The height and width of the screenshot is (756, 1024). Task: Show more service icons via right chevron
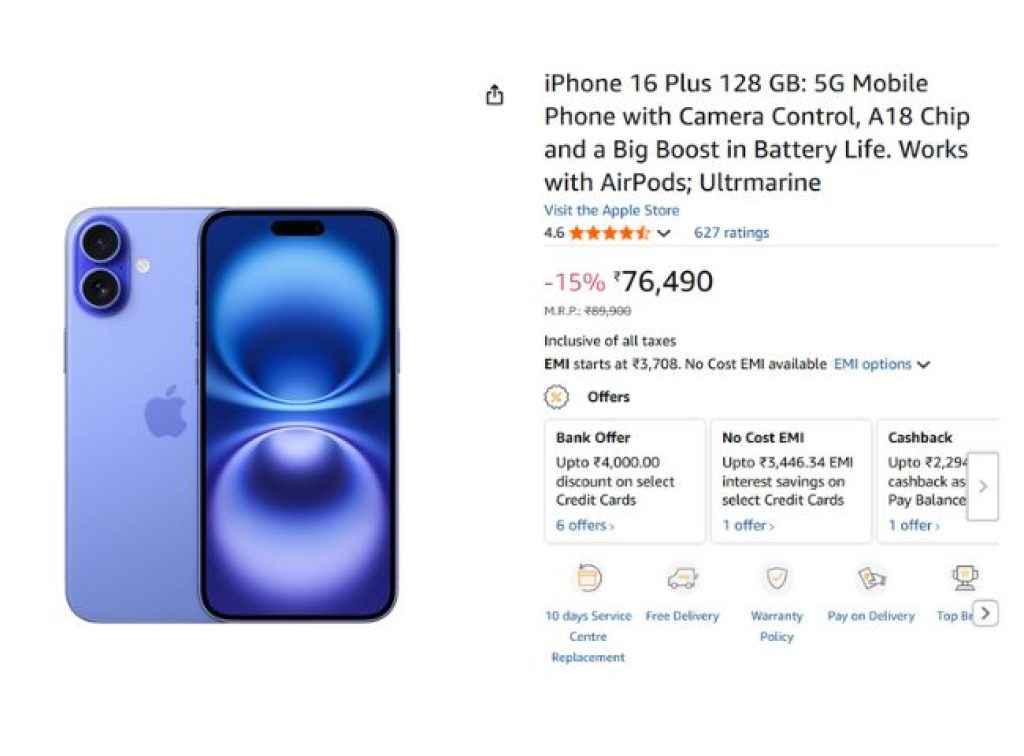pos(986,613)
